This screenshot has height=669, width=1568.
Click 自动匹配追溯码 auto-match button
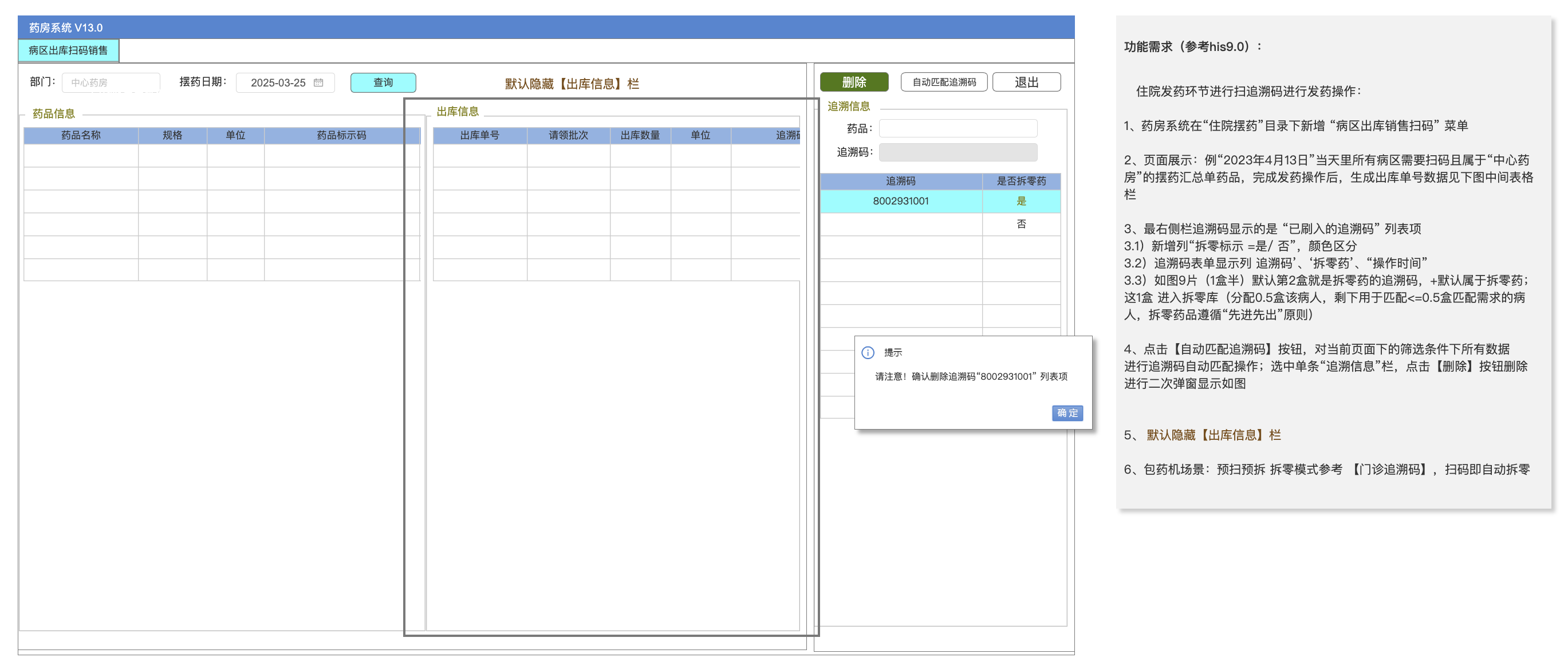tap(943, 82)
